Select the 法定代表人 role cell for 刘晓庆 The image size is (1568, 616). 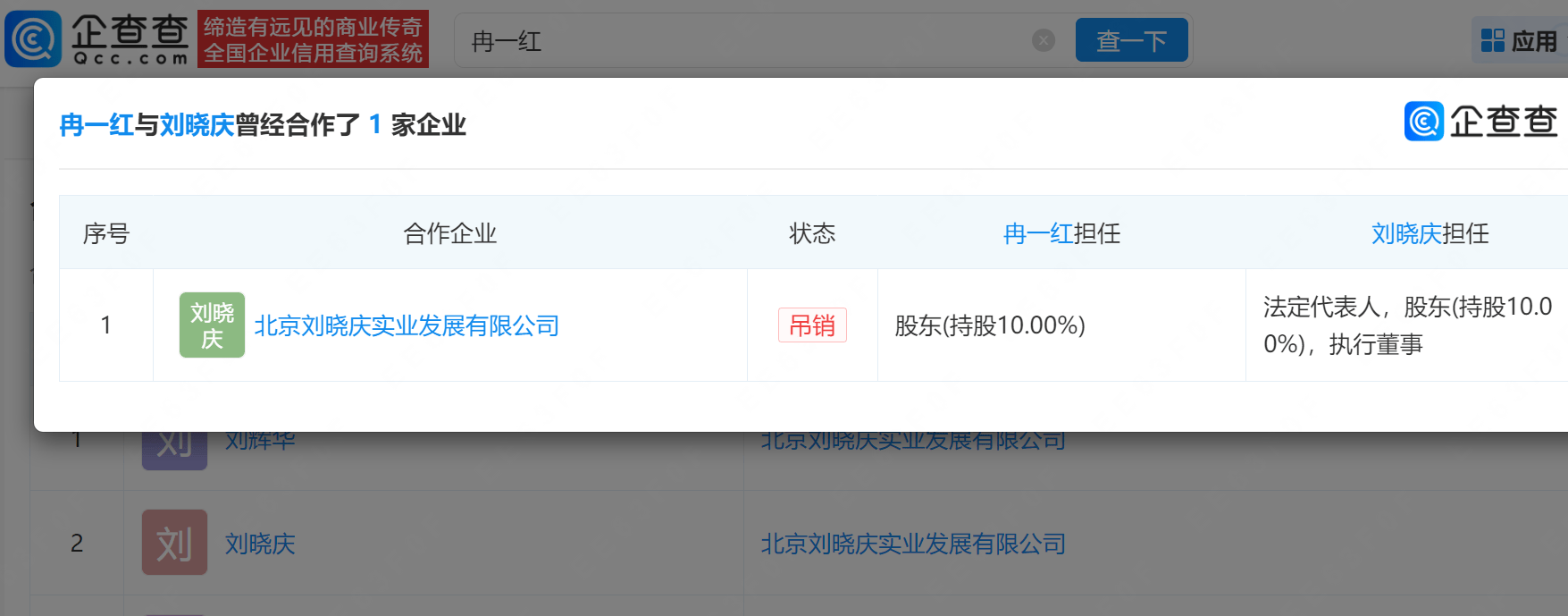(1406, 325)
